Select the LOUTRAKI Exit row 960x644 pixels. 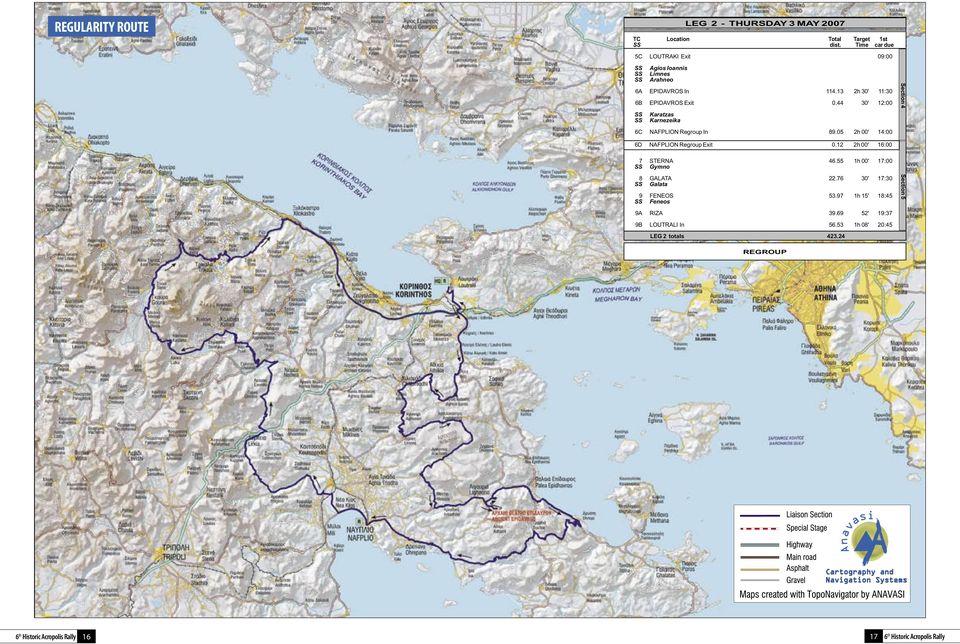tap(763, 56)
